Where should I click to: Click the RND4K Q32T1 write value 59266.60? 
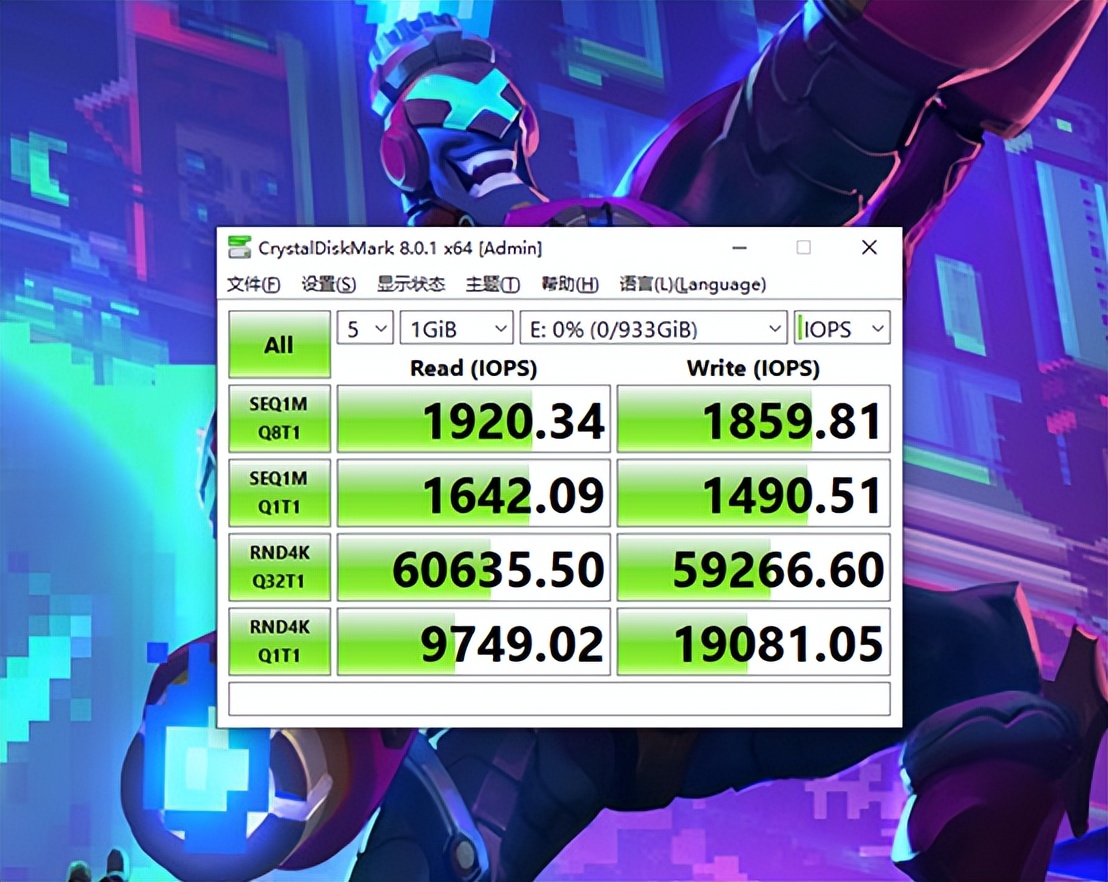tap(753, 567)
